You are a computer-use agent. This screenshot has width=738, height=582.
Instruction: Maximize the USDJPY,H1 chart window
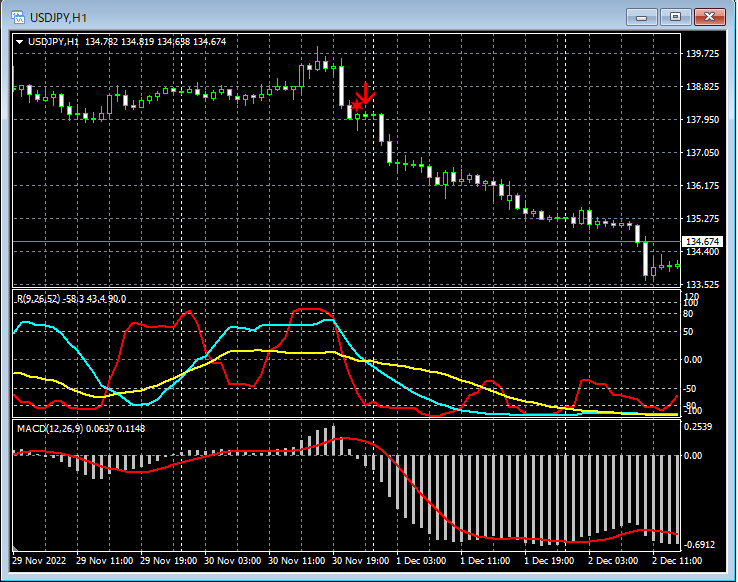(675, 17)
